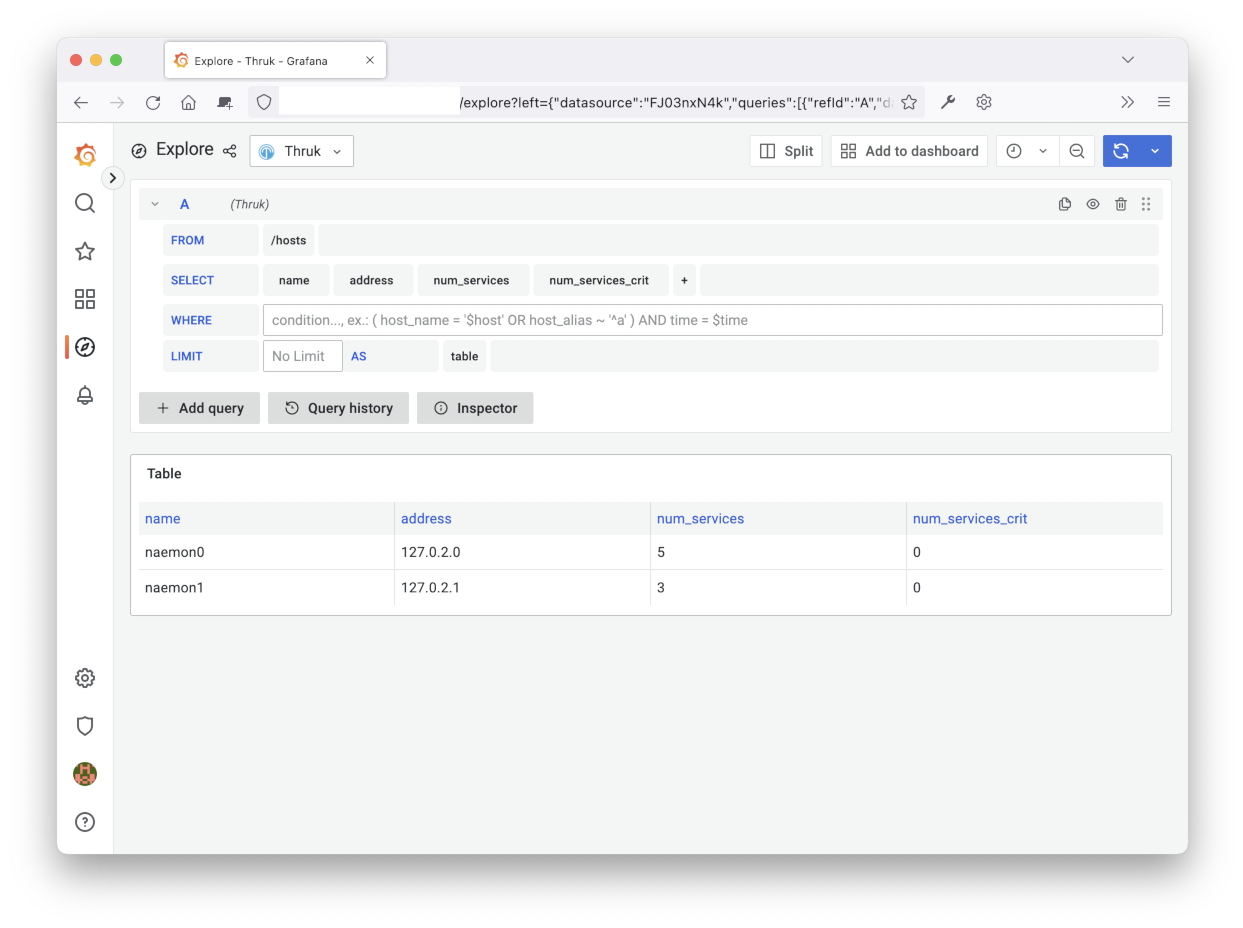Open the address column selector
The width and height of the screenshot is (1243, 928).
click(x=371, y=280)
